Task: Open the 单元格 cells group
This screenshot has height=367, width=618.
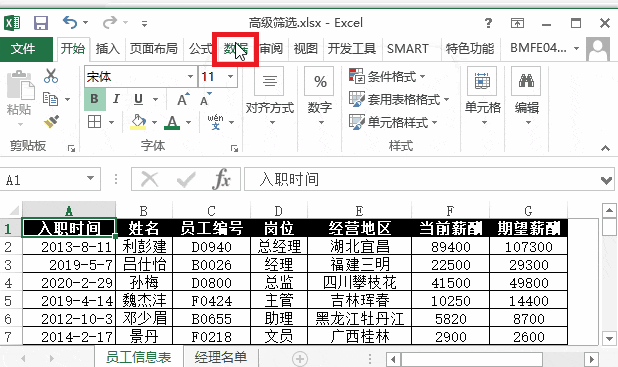Action: point(482,97)
